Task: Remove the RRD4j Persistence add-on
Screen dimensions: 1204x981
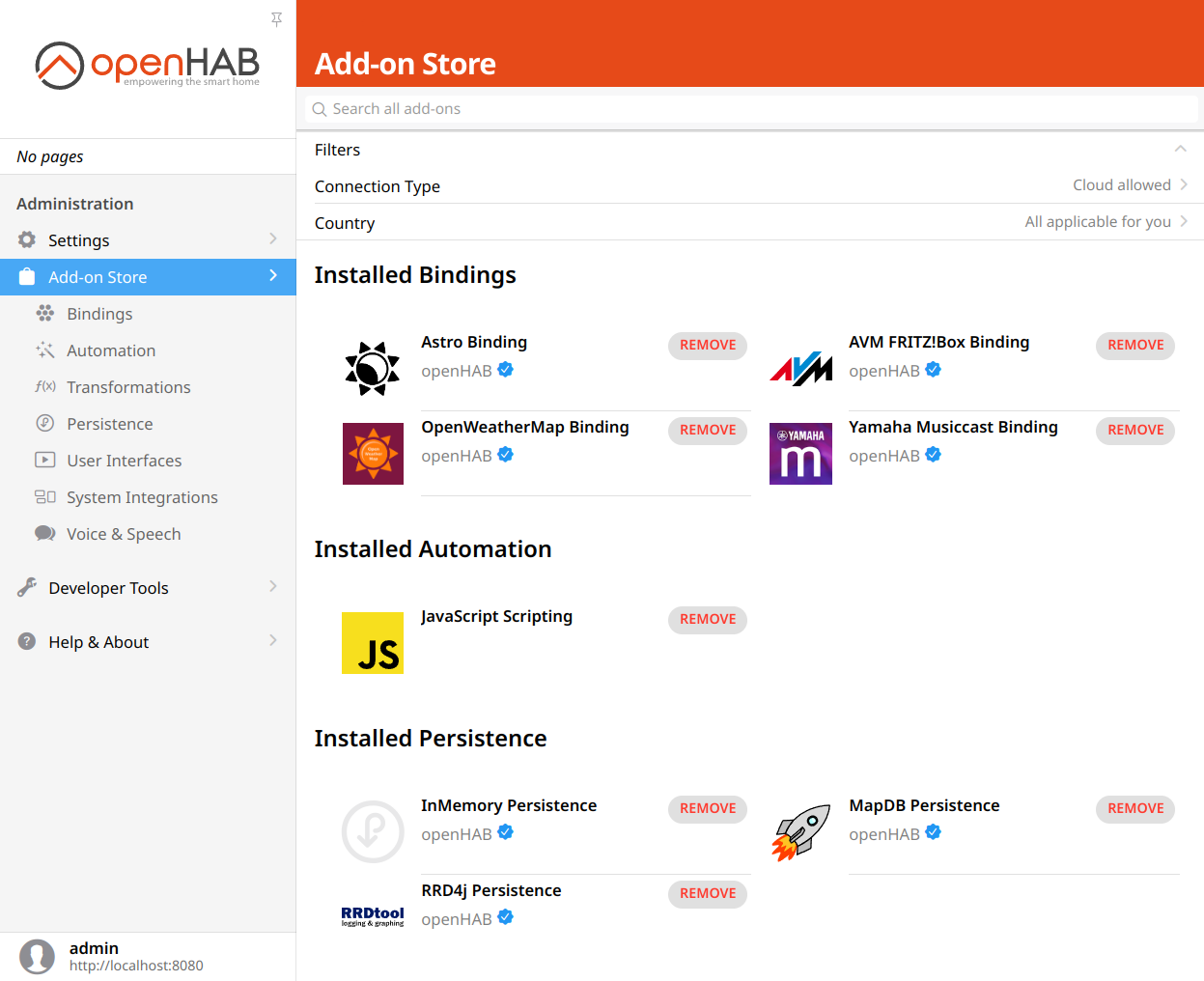Action: [707, 894]
